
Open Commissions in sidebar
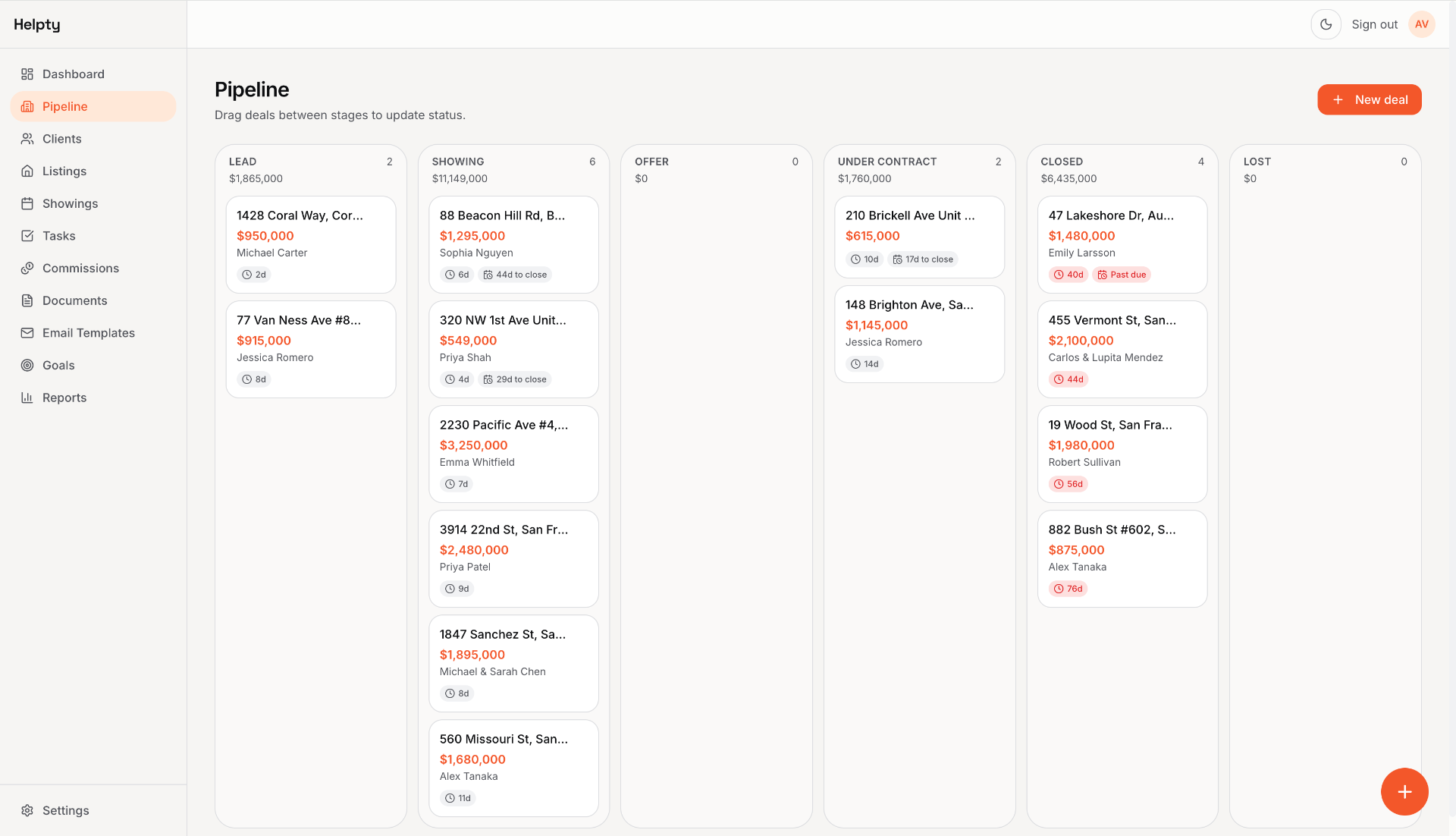click(x=93, y=269)
